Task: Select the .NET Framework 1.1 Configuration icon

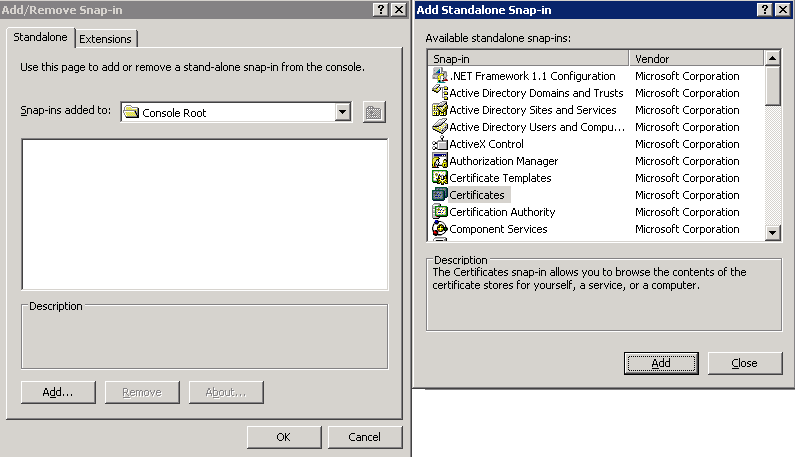Action: click(x=439, y=76)
